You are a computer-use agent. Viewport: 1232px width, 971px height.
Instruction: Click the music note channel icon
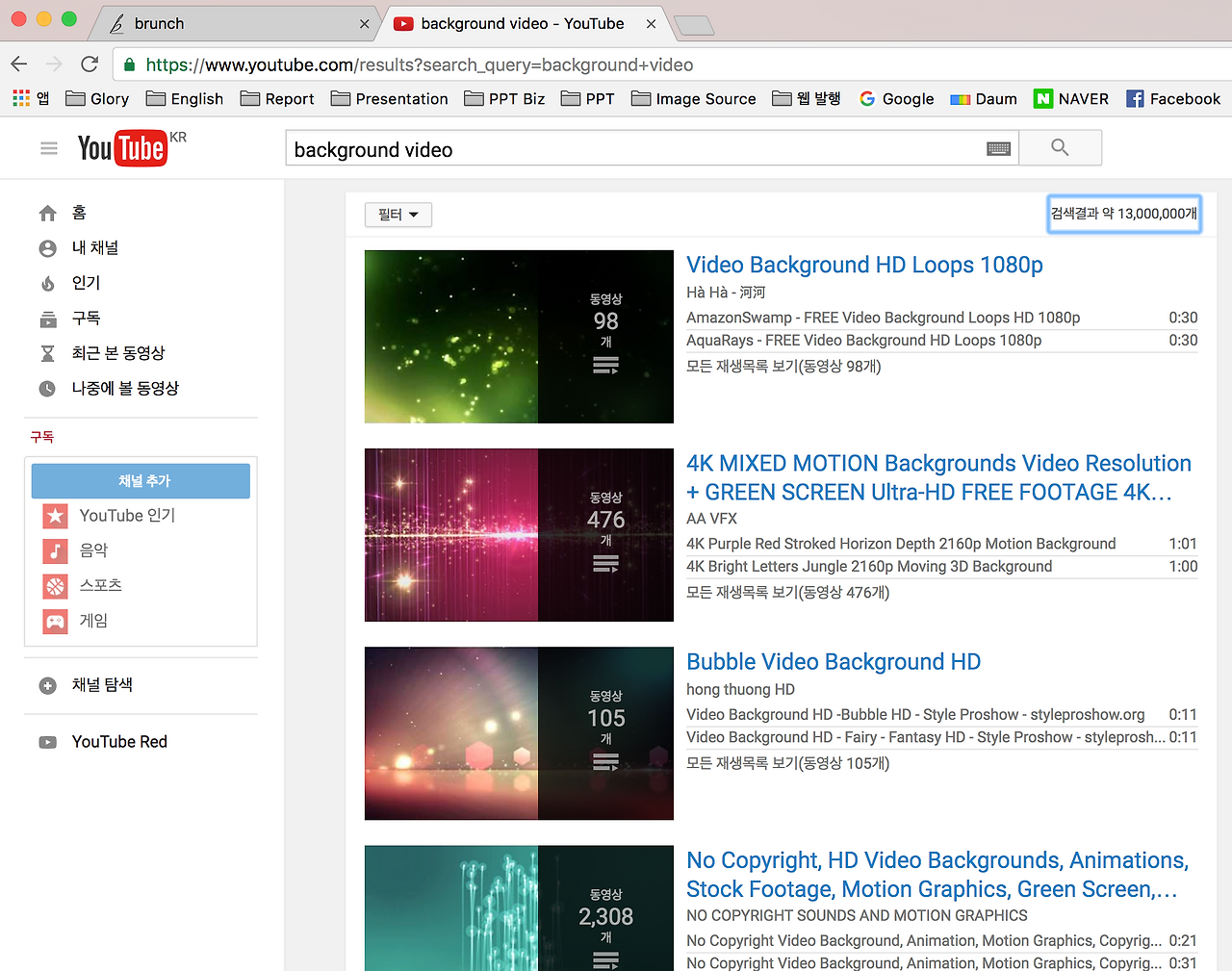pyautogui.click(x=56, y=550)
